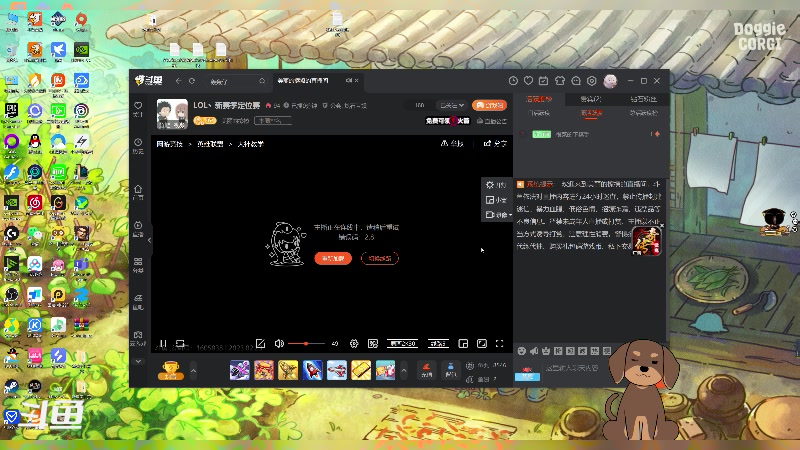Switch to the first chat panel tab
Screen dimensions: 800x450
coord(539,99)
